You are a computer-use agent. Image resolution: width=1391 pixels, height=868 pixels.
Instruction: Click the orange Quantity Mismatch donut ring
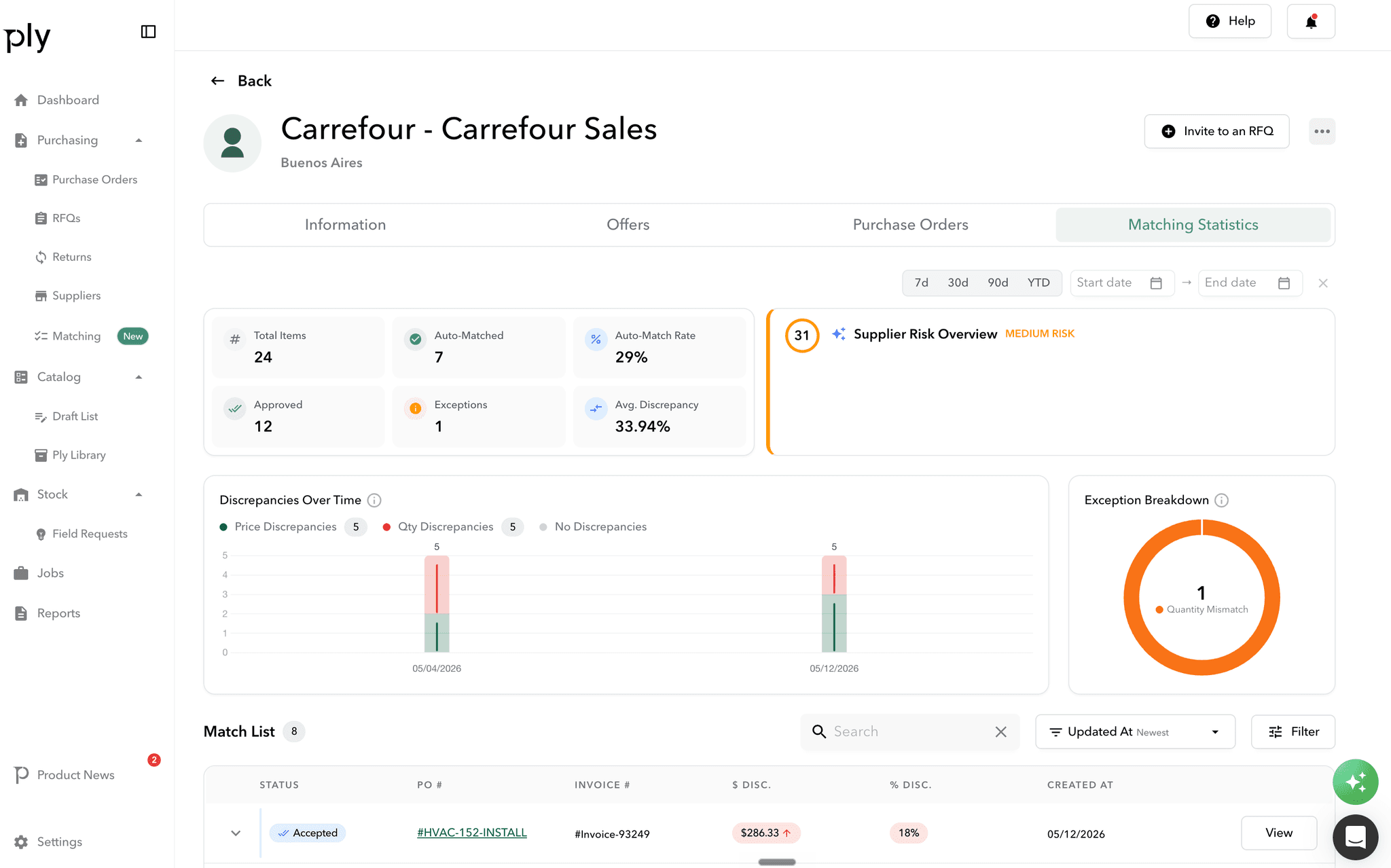[x=1202, y=668]
